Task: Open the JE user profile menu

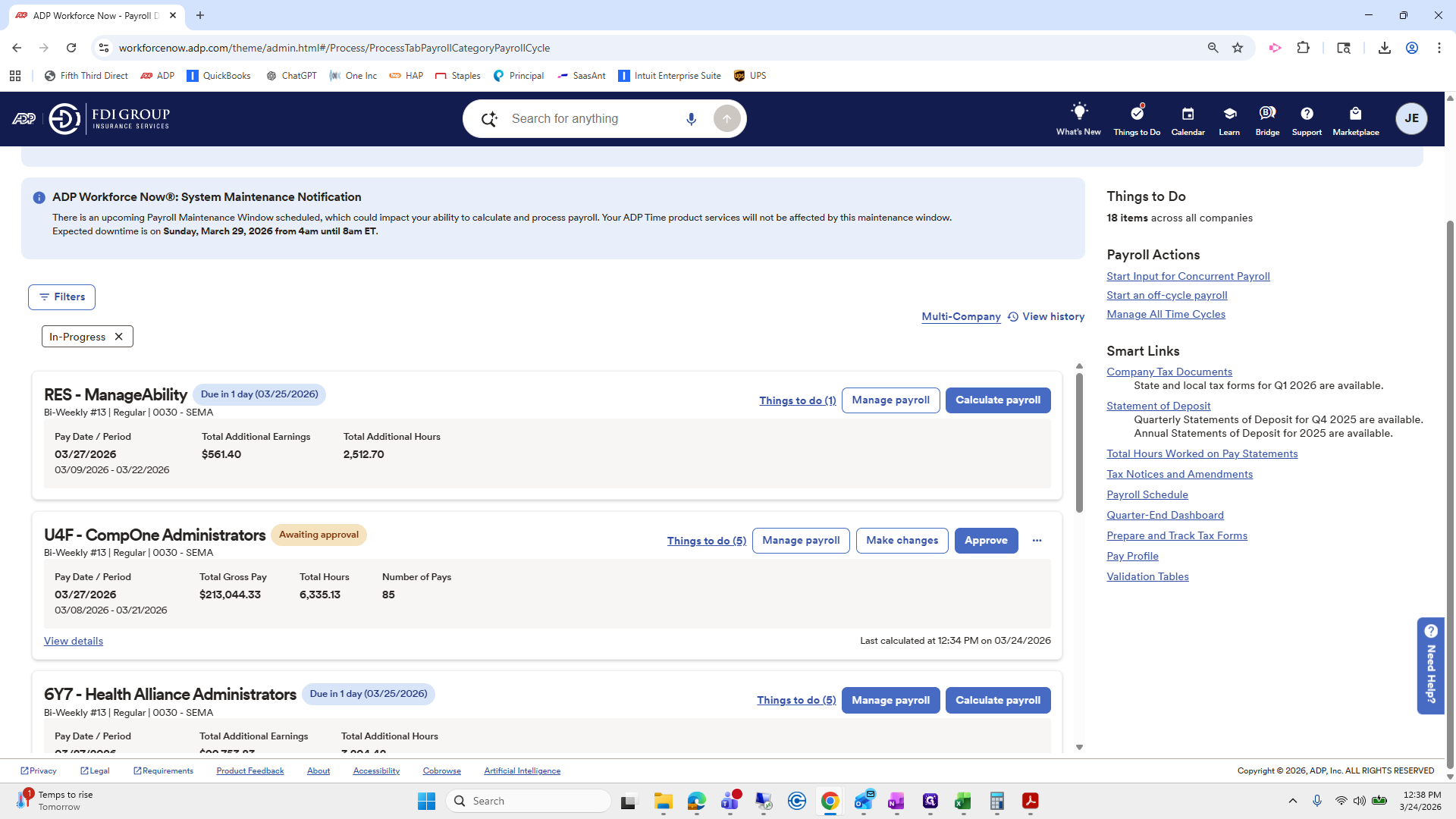Action: (1410, 118)
